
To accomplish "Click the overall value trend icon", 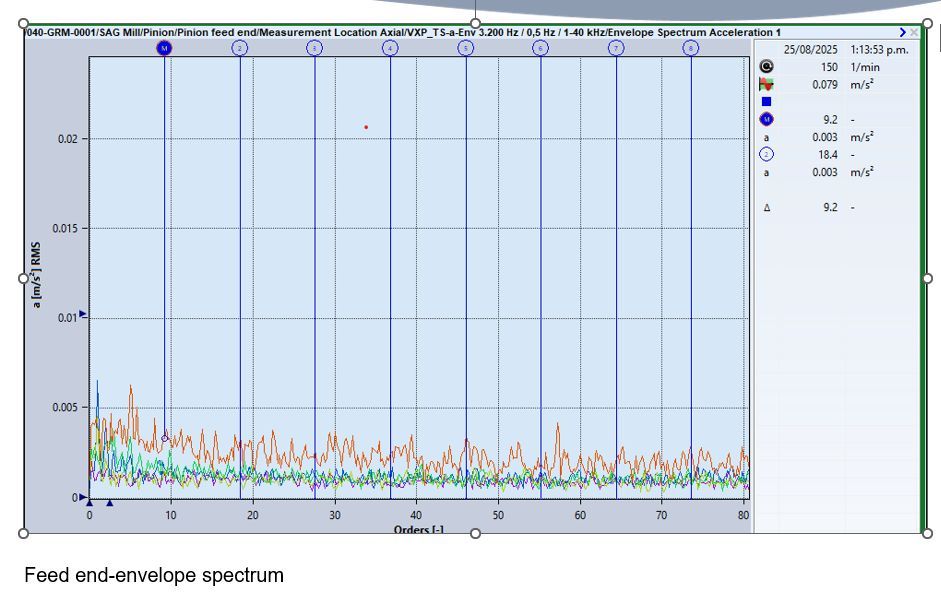I will (x=766, y=85).
